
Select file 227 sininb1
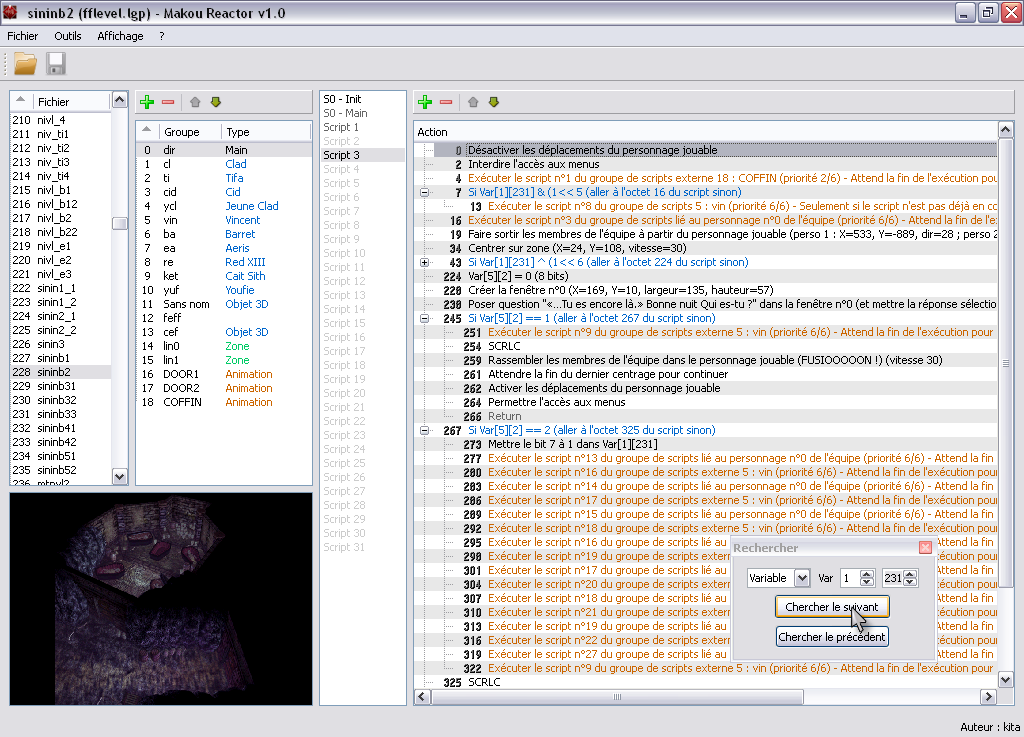[60, 358]
